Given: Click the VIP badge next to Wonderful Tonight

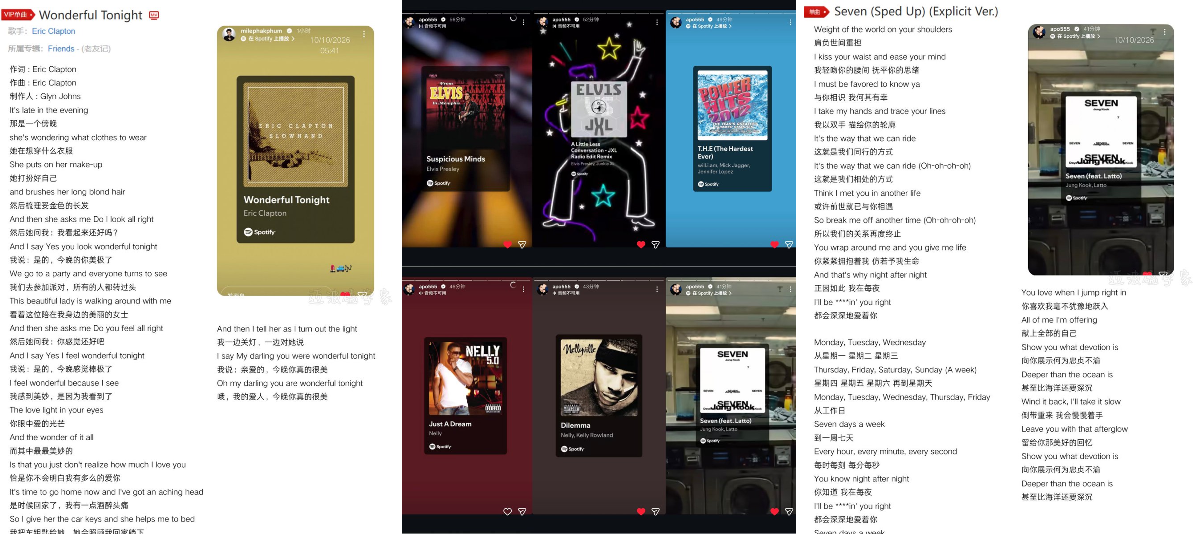Looking at the screenshot, I should (18, 14).
